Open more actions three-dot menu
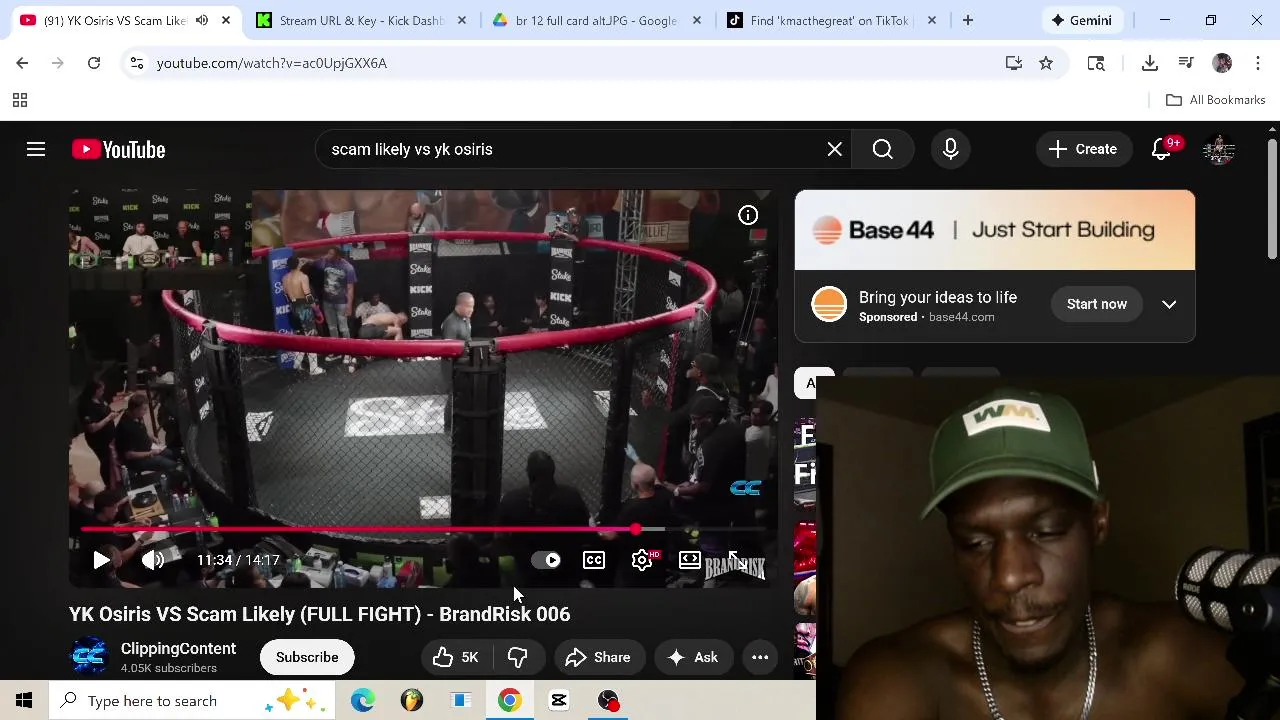 [760, 657]
